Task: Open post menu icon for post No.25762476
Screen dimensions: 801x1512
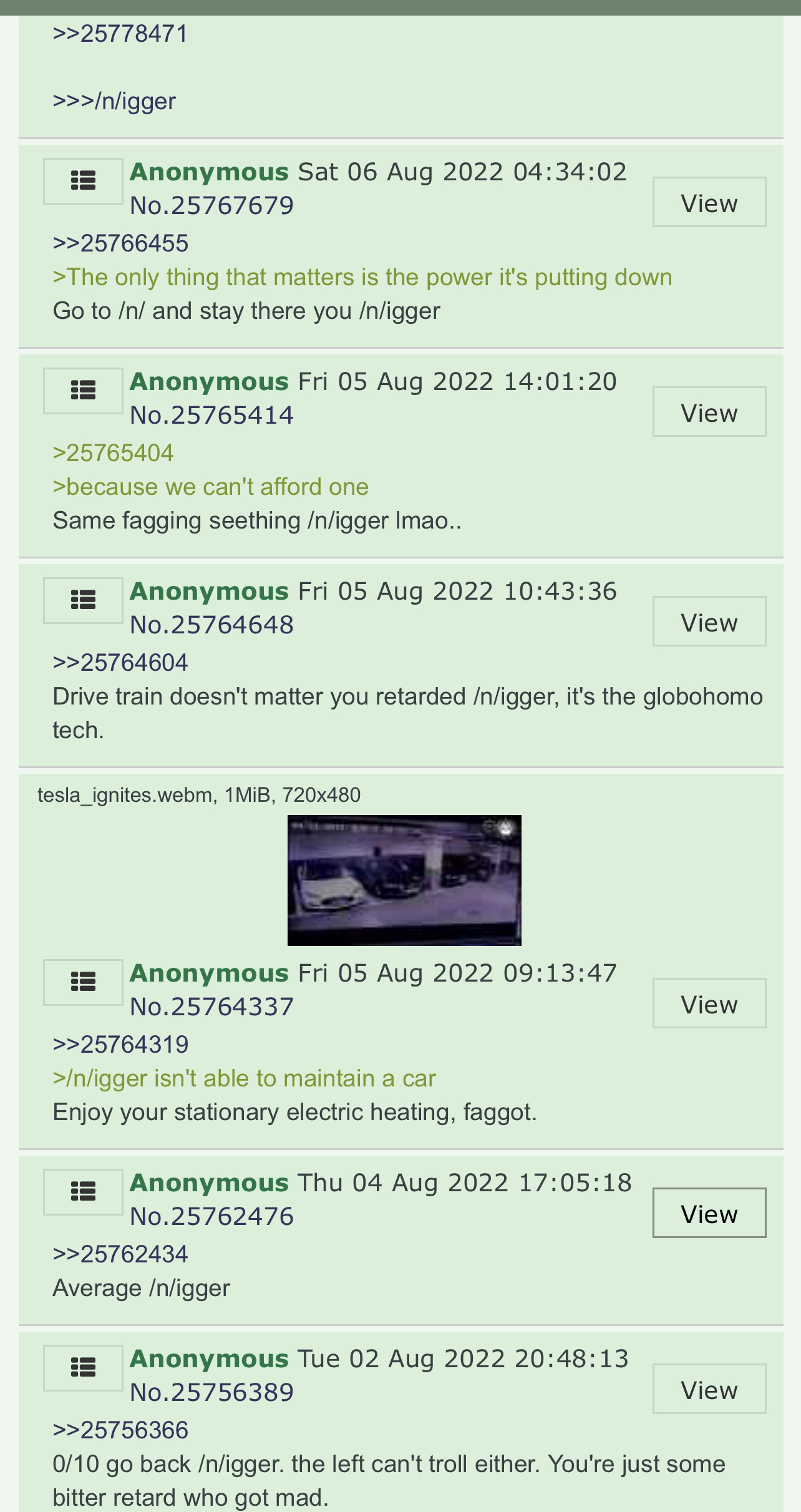Action: (83, 1192)
